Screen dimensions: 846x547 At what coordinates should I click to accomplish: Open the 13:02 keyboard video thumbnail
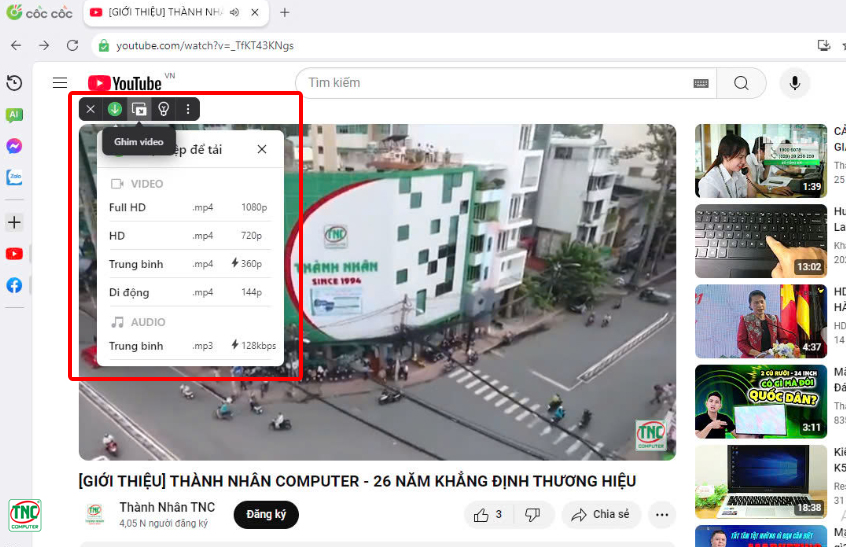[x=761, y=241]
